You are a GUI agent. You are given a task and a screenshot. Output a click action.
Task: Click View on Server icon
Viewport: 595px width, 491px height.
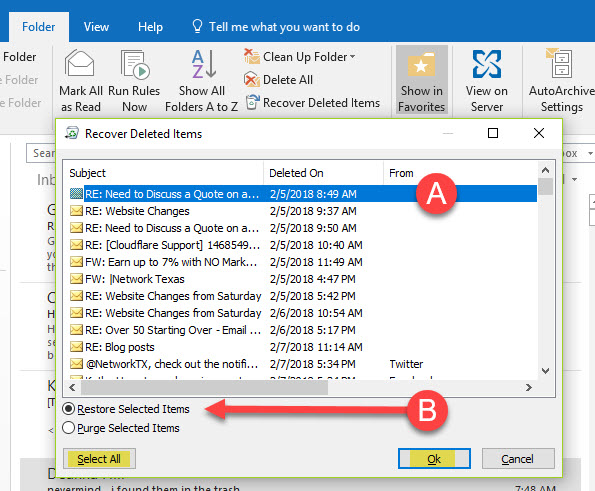(x=487, y=64)
